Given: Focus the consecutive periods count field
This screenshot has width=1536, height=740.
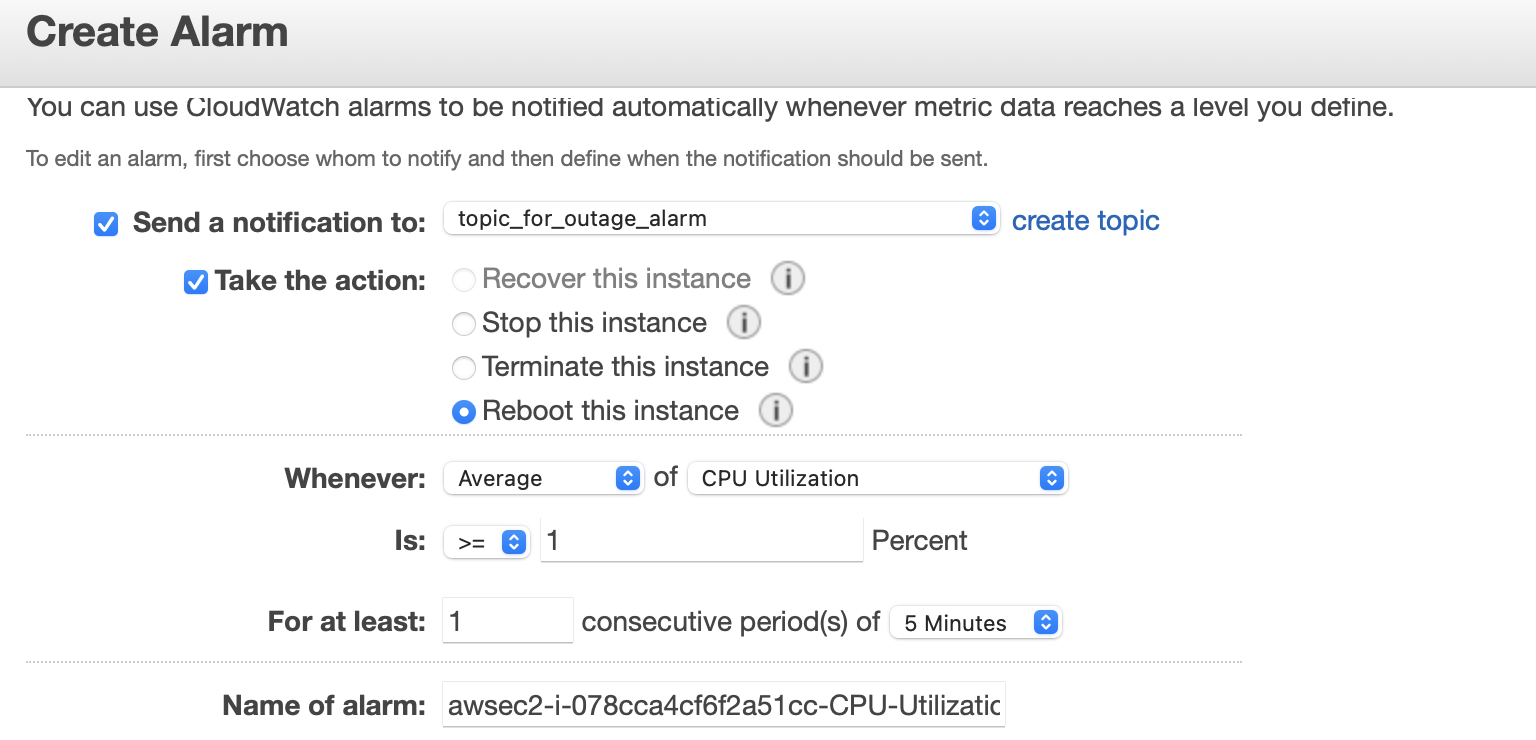Looking at the screenshot, I should point(508,621).
